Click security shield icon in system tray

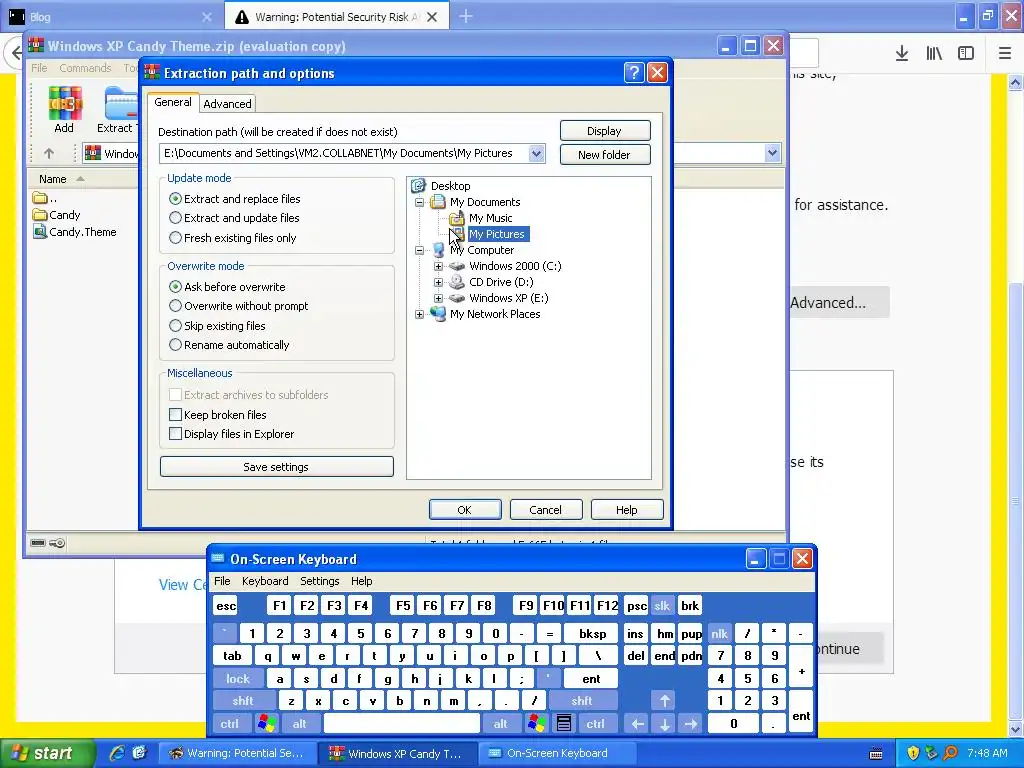tap(913, 753)
